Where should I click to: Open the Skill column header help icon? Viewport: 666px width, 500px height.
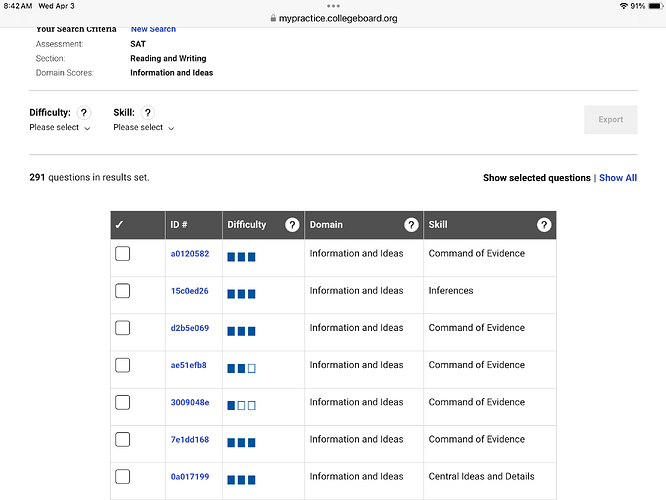point(544,225)
